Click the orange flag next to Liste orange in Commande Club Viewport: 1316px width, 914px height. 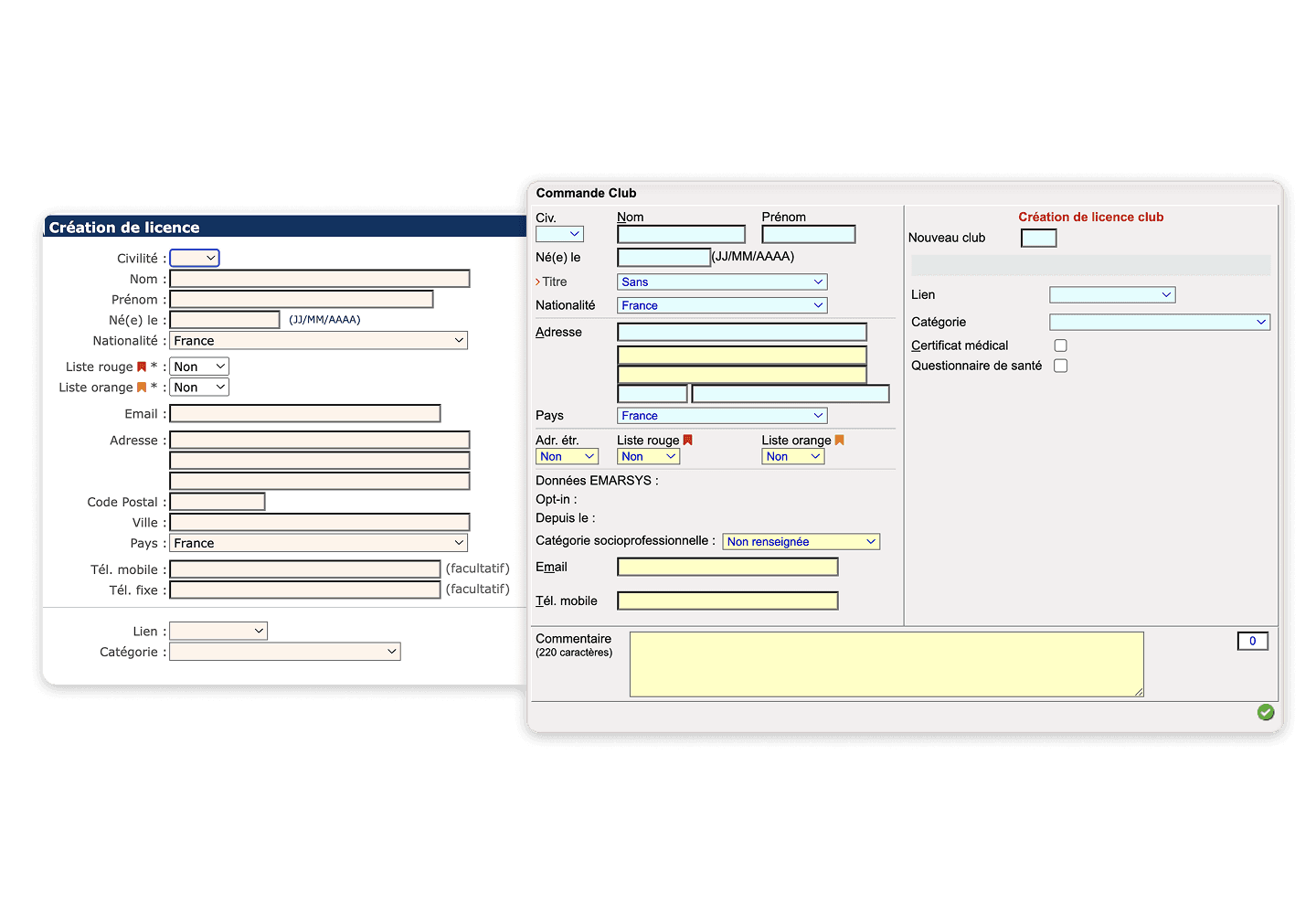tap(837, 440)
